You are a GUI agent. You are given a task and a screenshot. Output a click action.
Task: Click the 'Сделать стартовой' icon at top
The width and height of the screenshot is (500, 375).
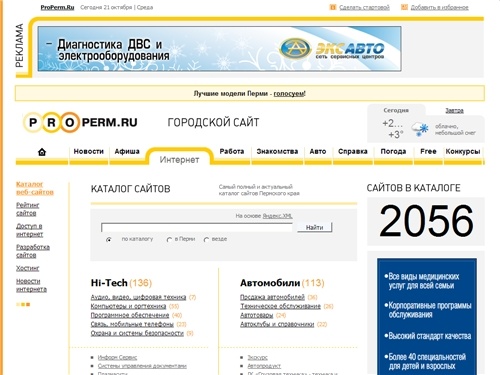333,7
